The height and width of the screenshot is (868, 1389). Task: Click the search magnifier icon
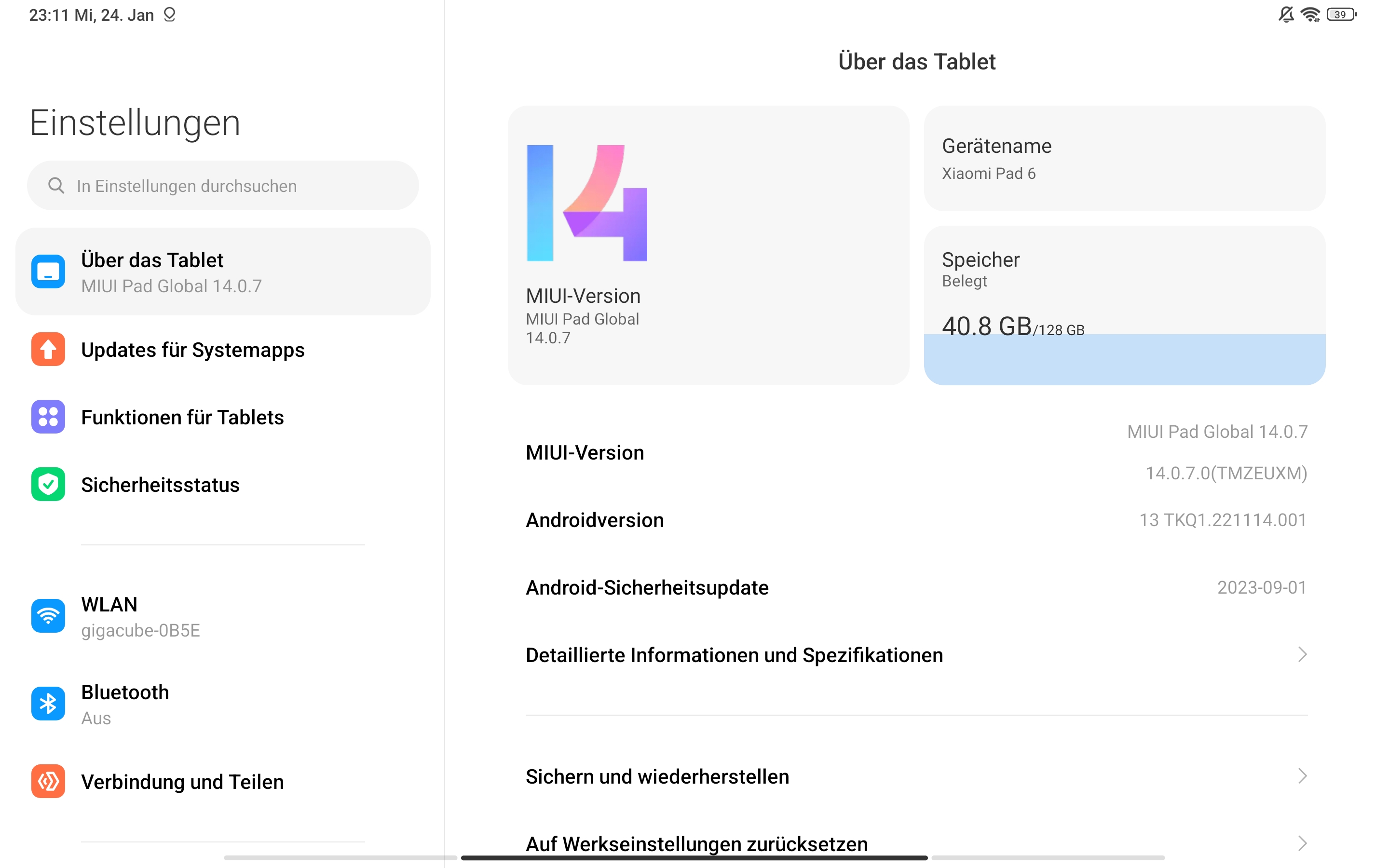click(56, 186)
